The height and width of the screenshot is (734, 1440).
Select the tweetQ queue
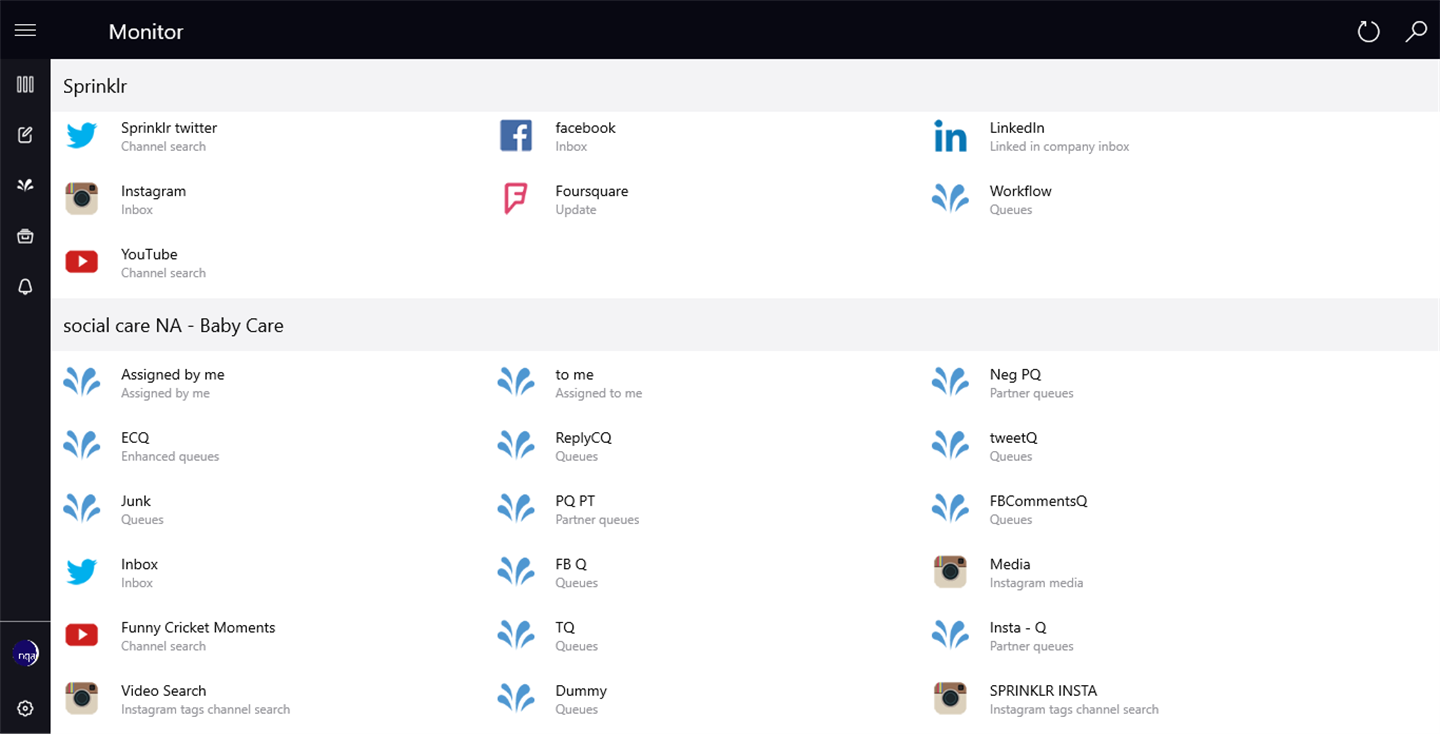(x=1013, y=446)
